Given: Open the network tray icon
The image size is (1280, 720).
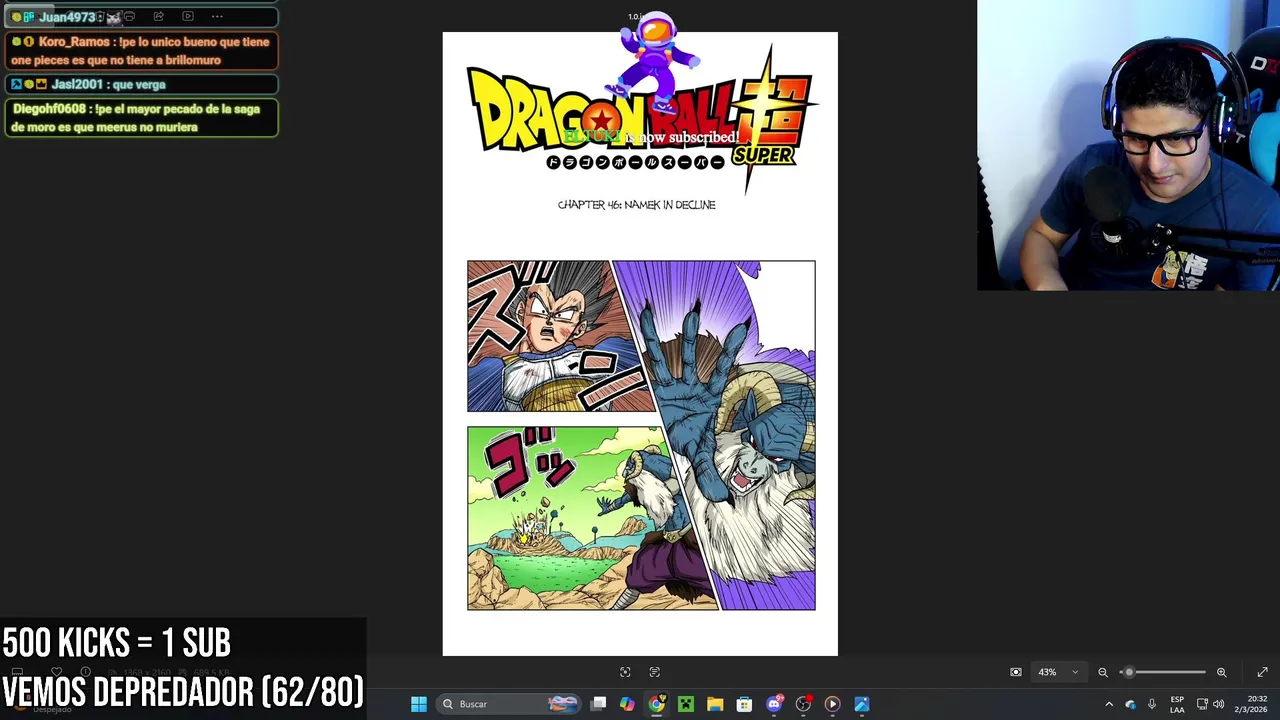Looking at the screenshot, I should 1202,704.
